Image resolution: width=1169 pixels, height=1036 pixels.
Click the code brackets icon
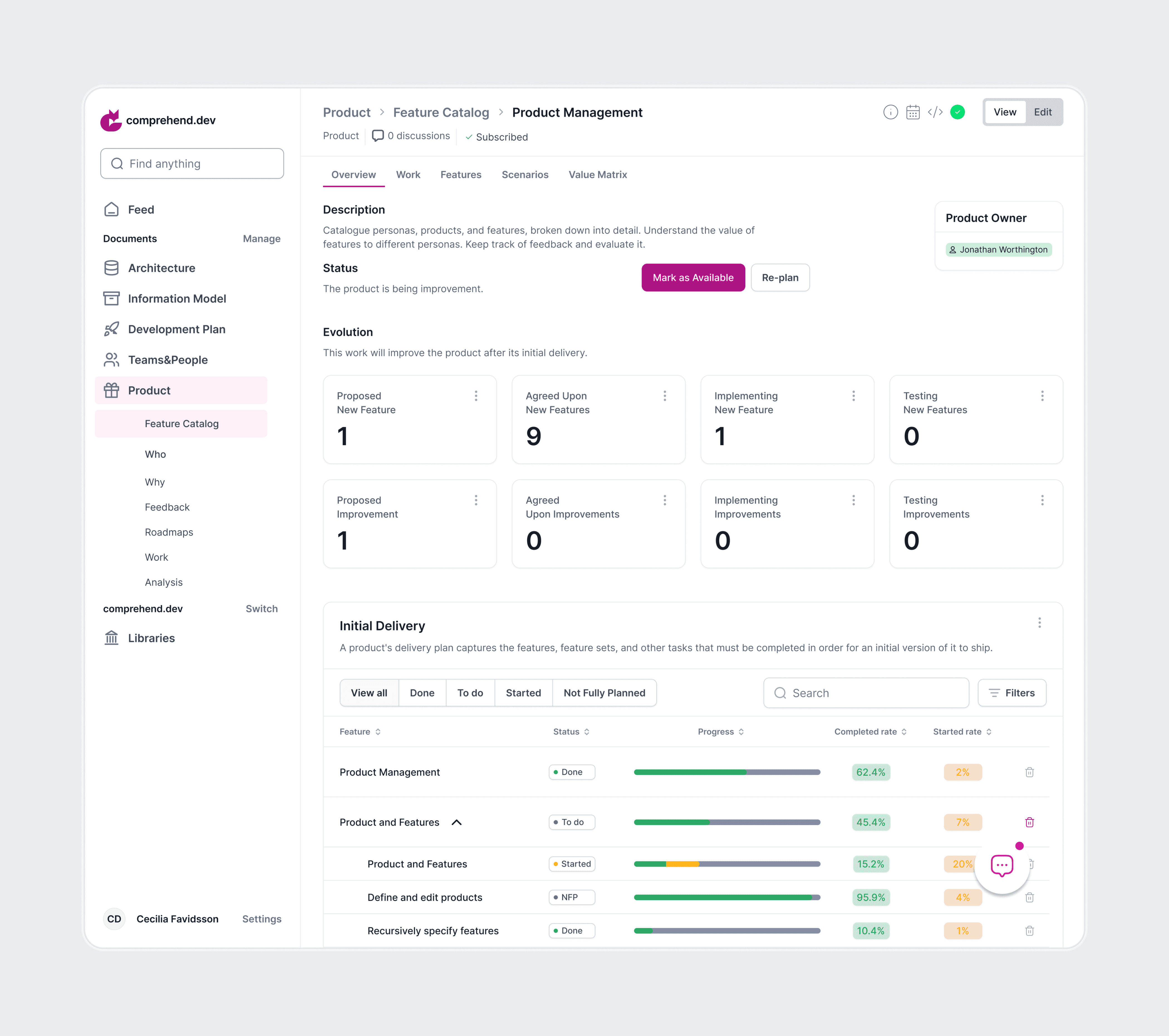tap(935, 112)
